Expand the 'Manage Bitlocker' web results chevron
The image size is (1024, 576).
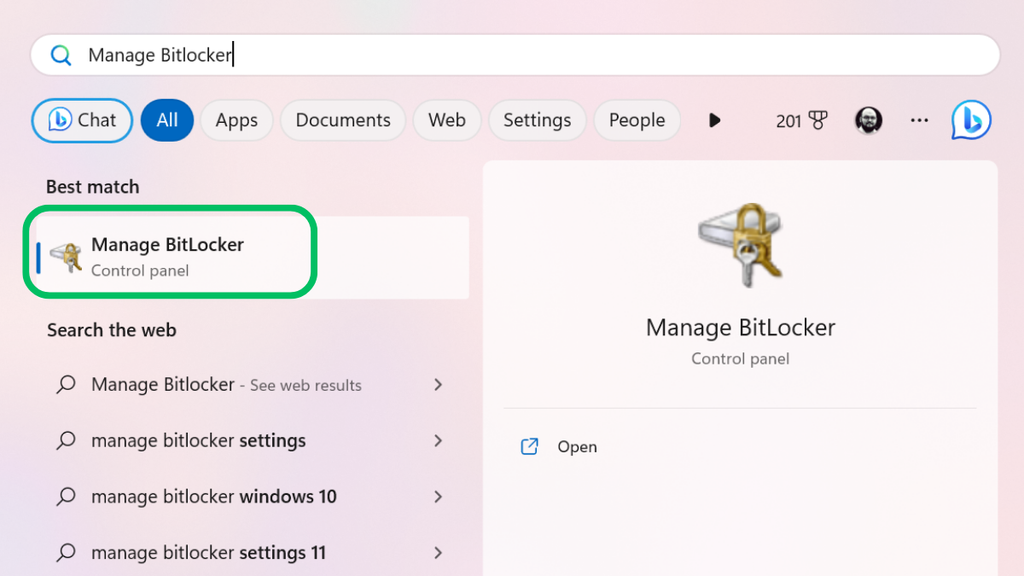tap(438, 385)
